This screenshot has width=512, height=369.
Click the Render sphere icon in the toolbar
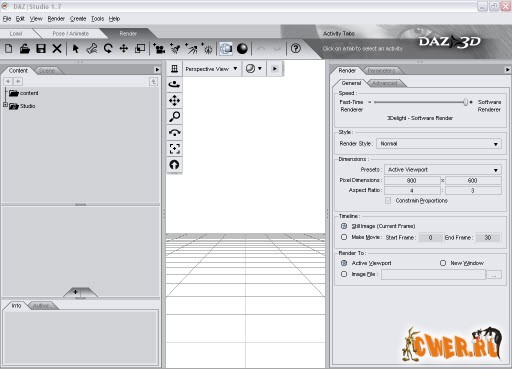coord(242,49)
